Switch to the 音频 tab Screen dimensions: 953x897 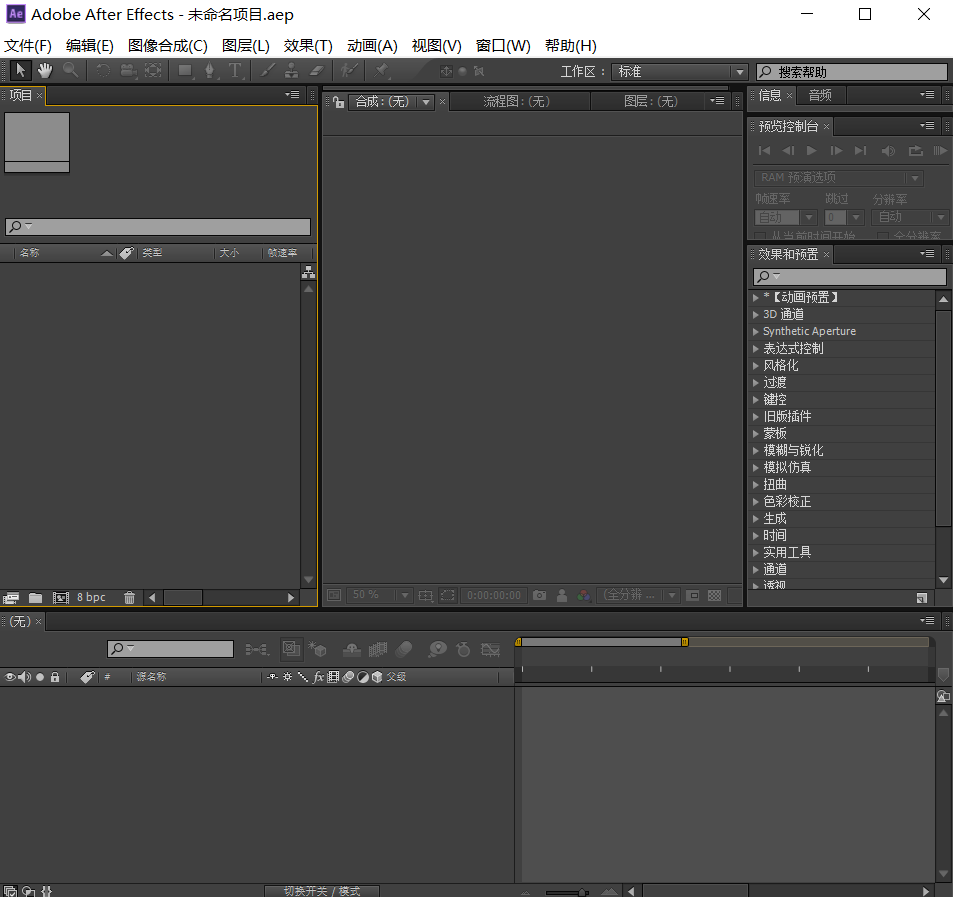click(x=820, y=95)
